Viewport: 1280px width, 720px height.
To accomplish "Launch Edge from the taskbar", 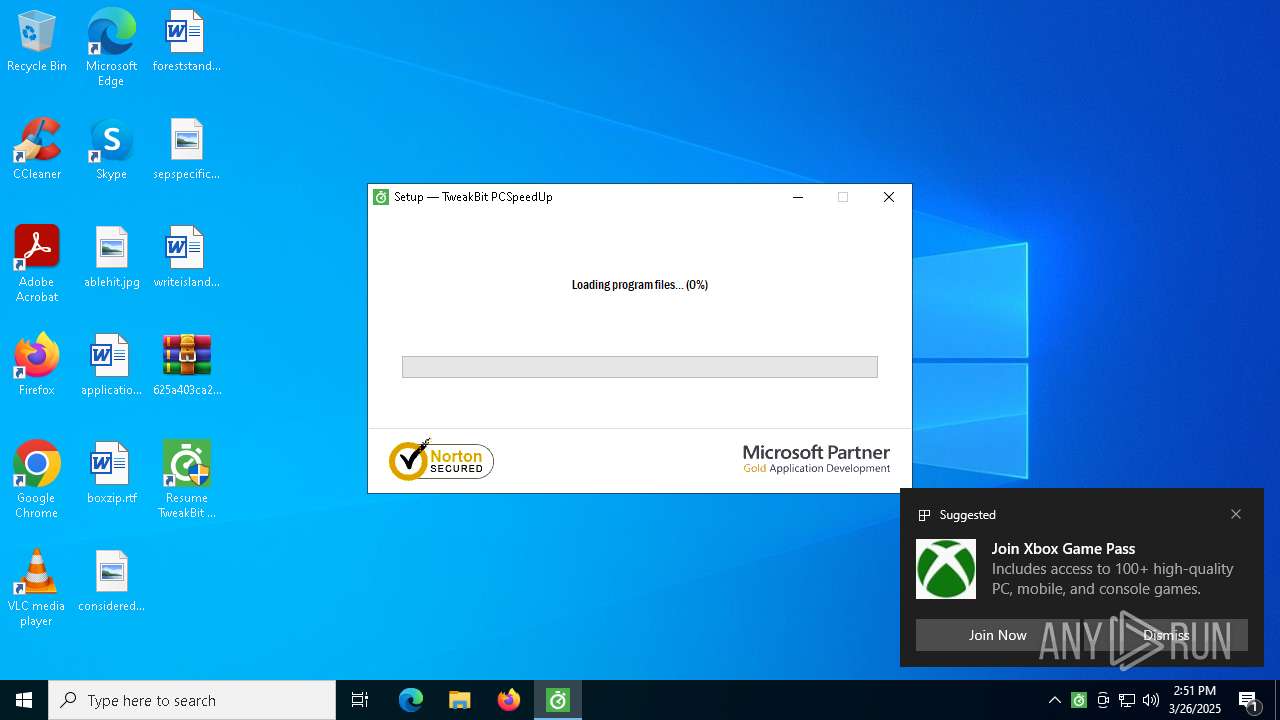I will point(411,700).
